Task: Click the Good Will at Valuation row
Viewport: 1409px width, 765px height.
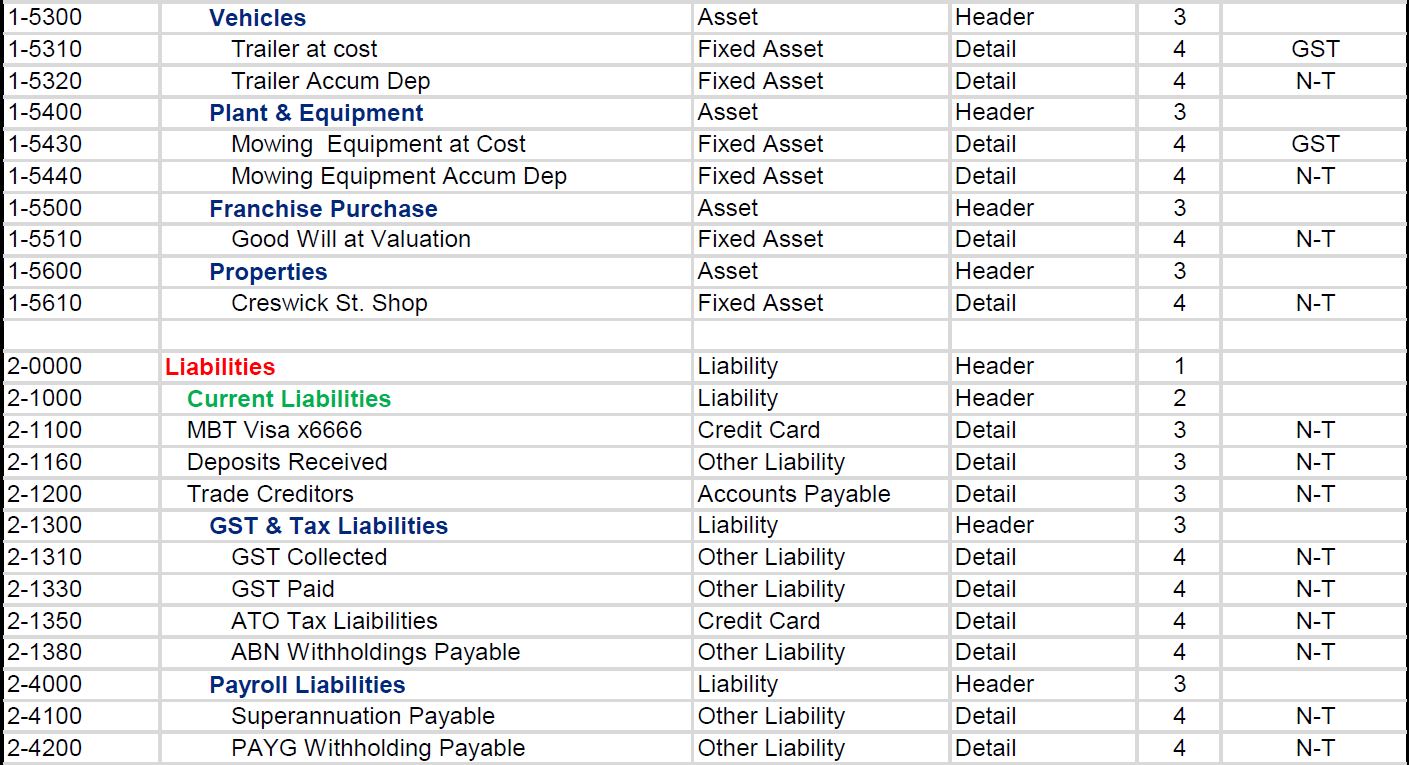Action: pos(350,239)
